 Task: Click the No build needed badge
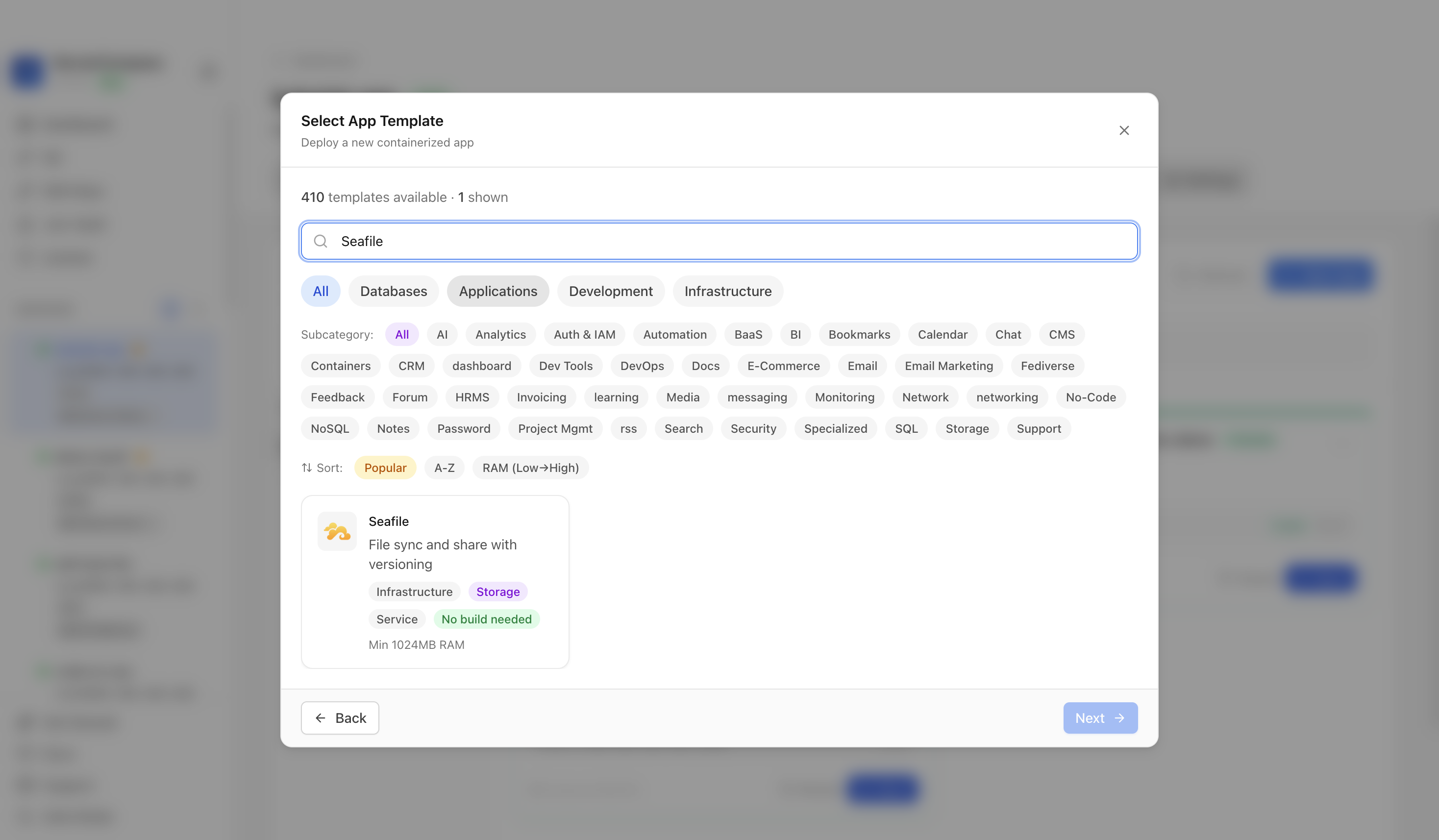[487, 619]
